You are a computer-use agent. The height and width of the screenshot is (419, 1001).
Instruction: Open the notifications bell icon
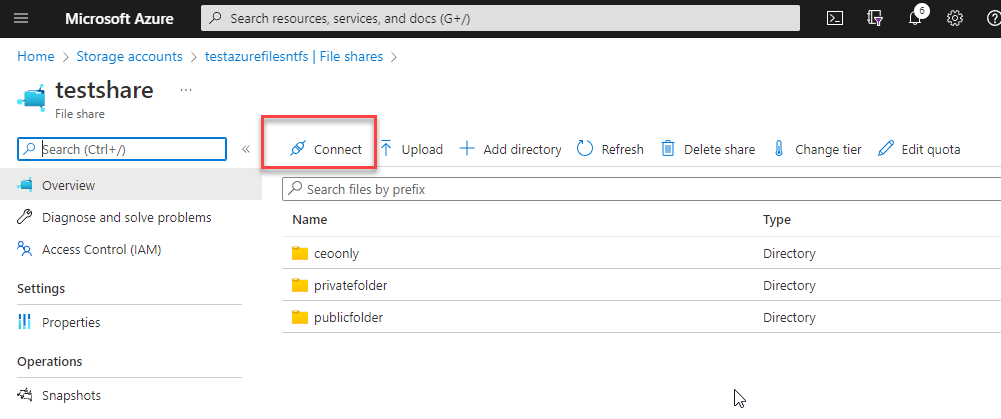click(915, 19)
